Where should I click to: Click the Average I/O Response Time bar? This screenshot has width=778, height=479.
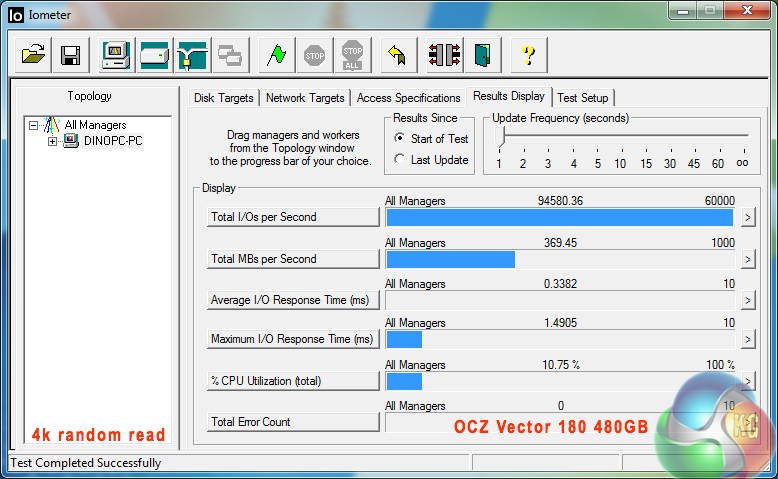tap(560, 301)
